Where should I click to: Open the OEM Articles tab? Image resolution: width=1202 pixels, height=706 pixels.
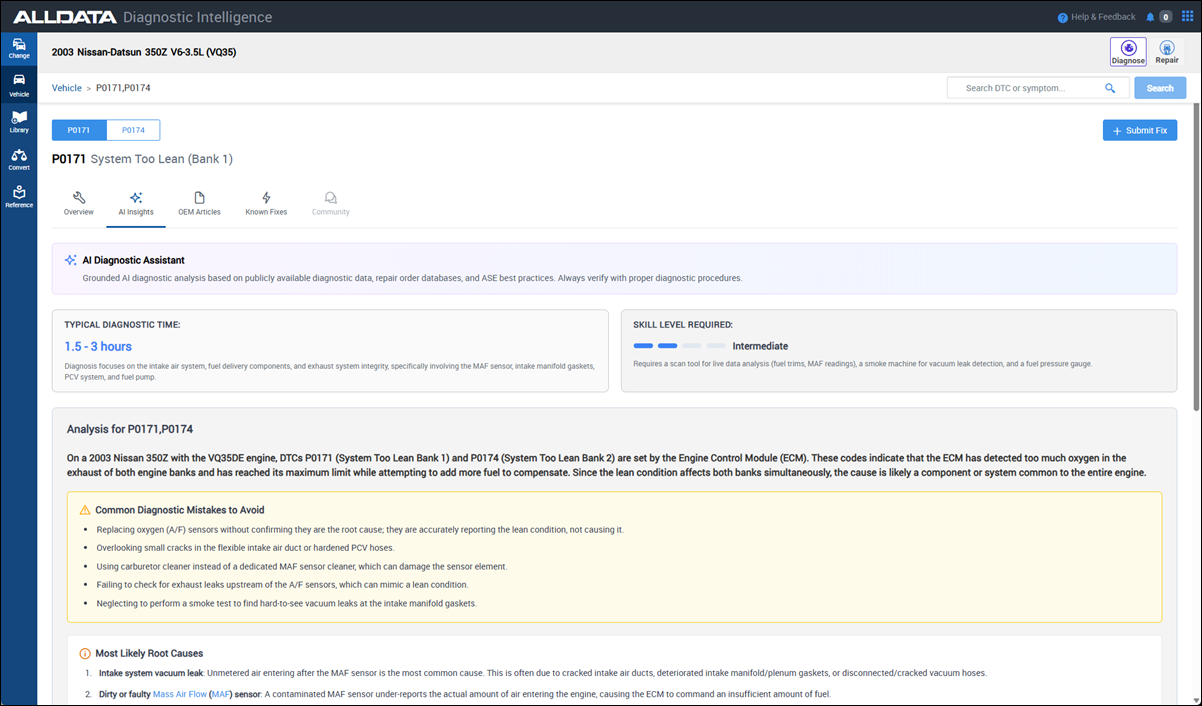199,203
